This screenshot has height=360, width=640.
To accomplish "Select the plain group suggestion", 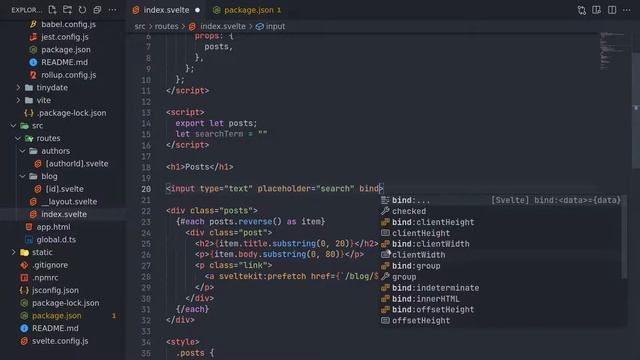I will click(x=501, y=277).
